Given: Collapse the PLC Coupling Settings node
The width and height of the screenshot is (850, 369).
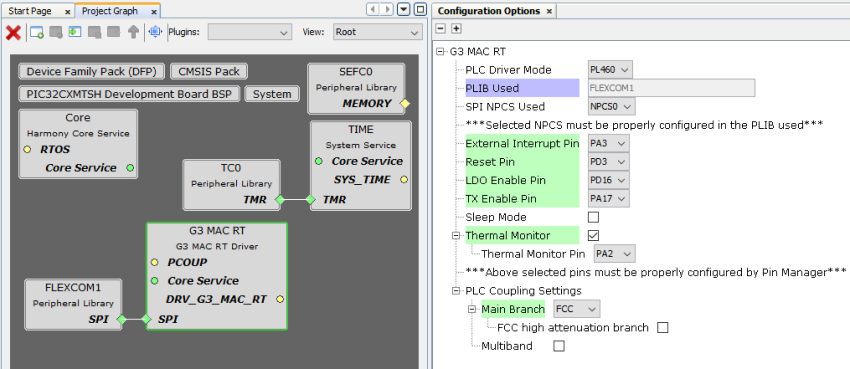Looking at the screenshot, I should 456,291.
